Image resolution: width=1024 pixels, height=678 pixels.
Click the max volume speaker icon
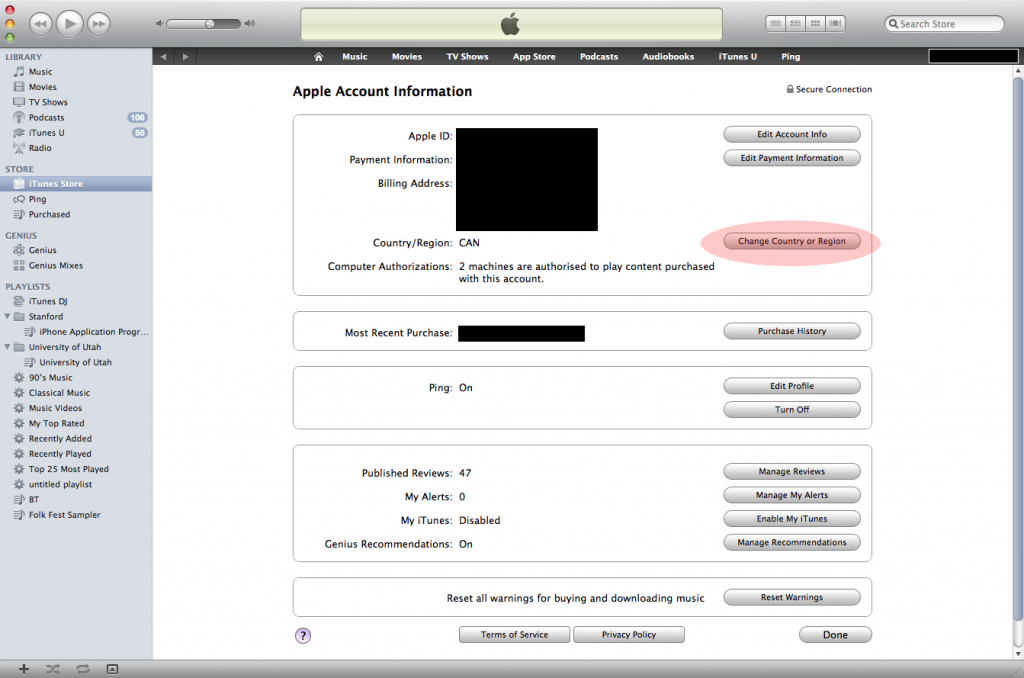(249, 24)
